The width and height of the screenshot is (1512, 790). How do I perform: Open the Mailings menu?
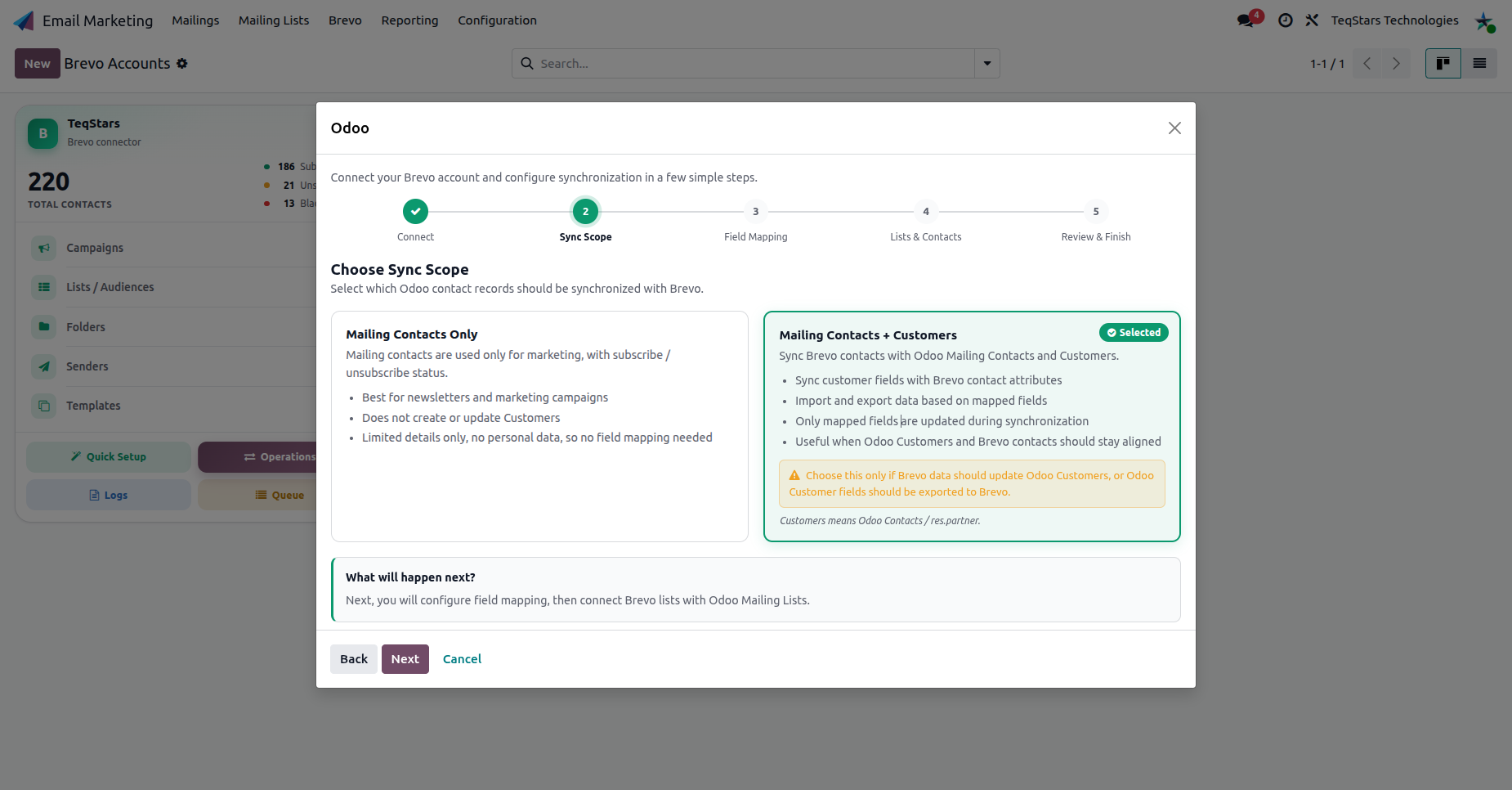click(195, 20)
